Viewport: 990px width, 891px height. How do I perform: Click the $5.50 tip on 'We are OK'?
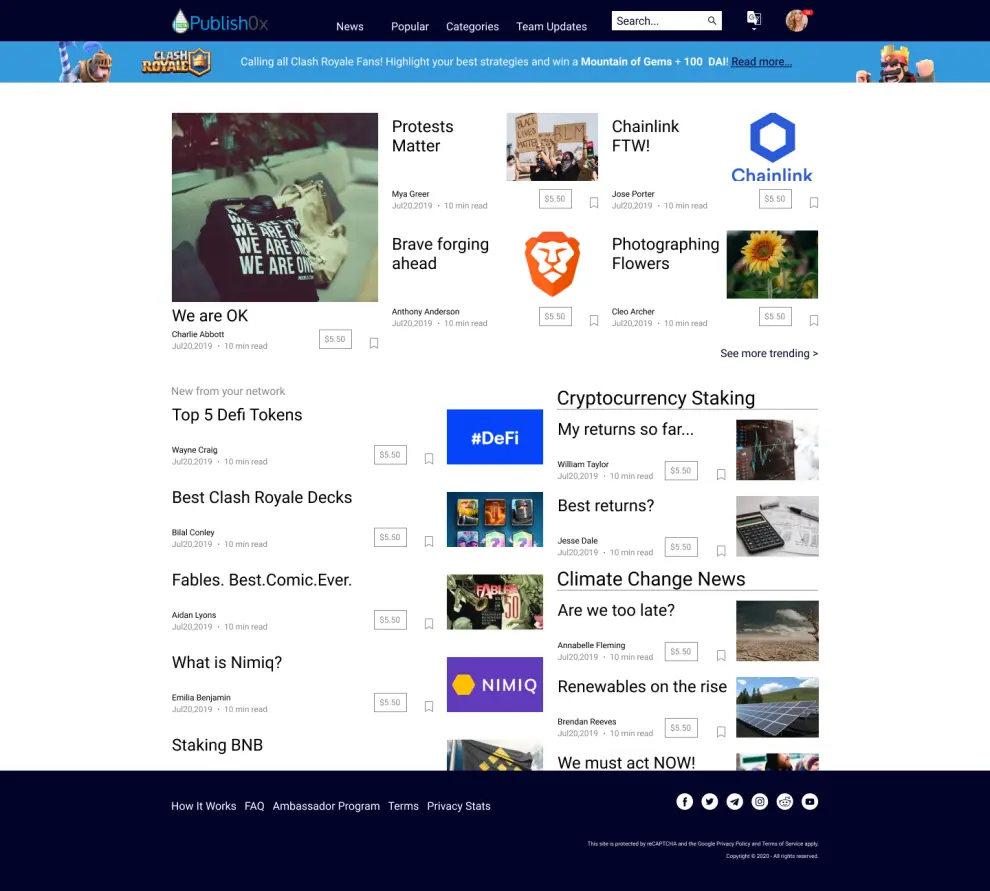click(335, 339)
